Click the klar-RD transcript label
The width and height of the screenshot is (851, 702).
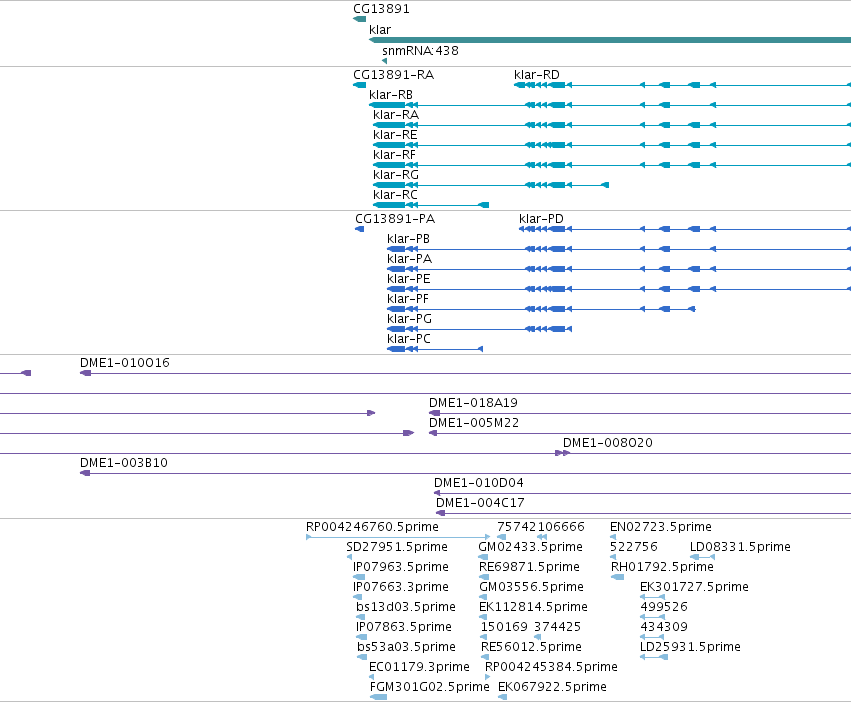pos(536,74)
